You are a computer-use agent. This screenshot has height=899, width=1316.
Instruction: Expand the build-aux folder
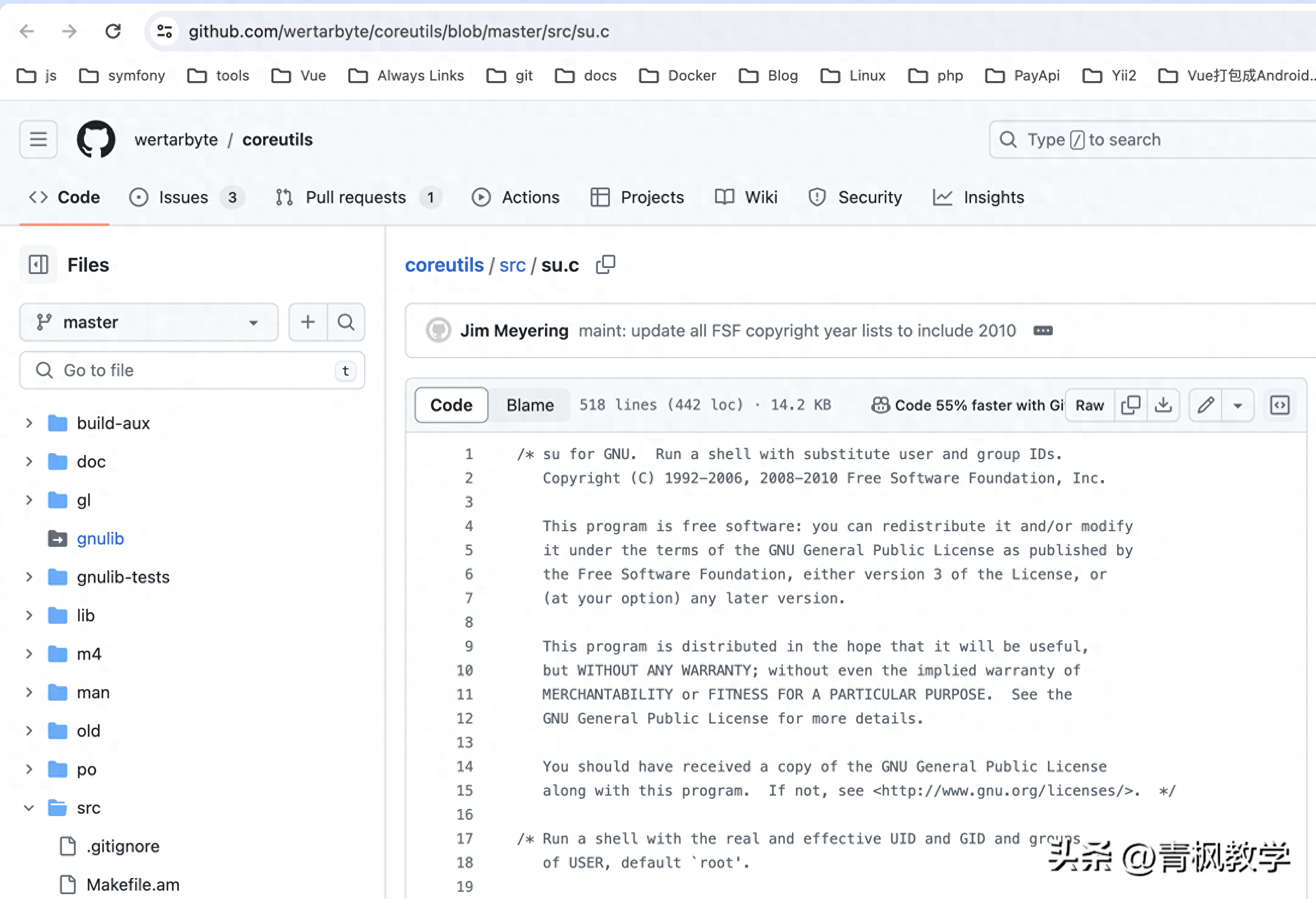29,423
